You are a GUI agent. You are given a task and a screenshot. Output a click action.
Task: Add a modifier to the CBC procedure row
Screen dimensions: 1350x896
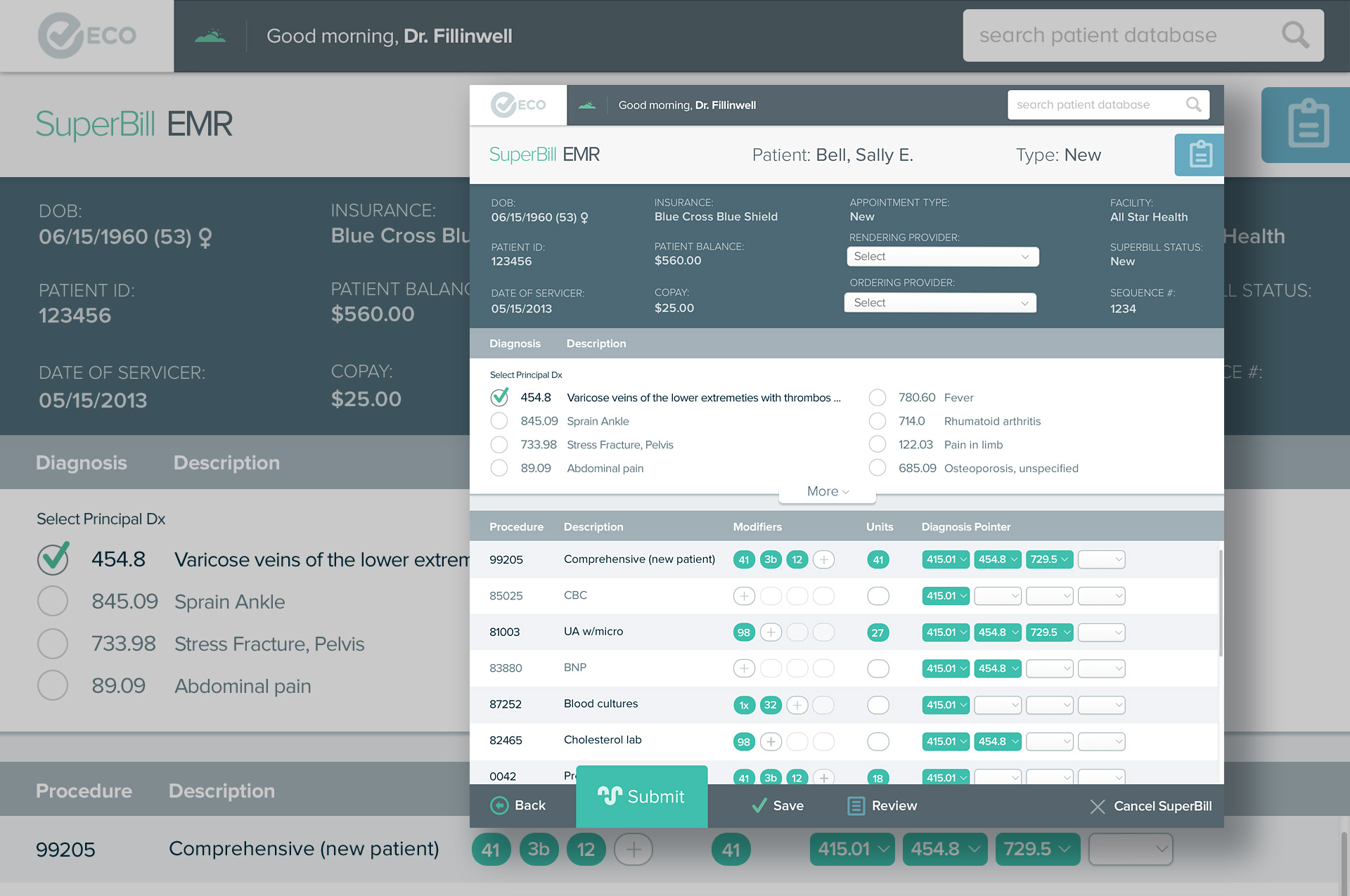pyautogui.click(x=744, y=596)
